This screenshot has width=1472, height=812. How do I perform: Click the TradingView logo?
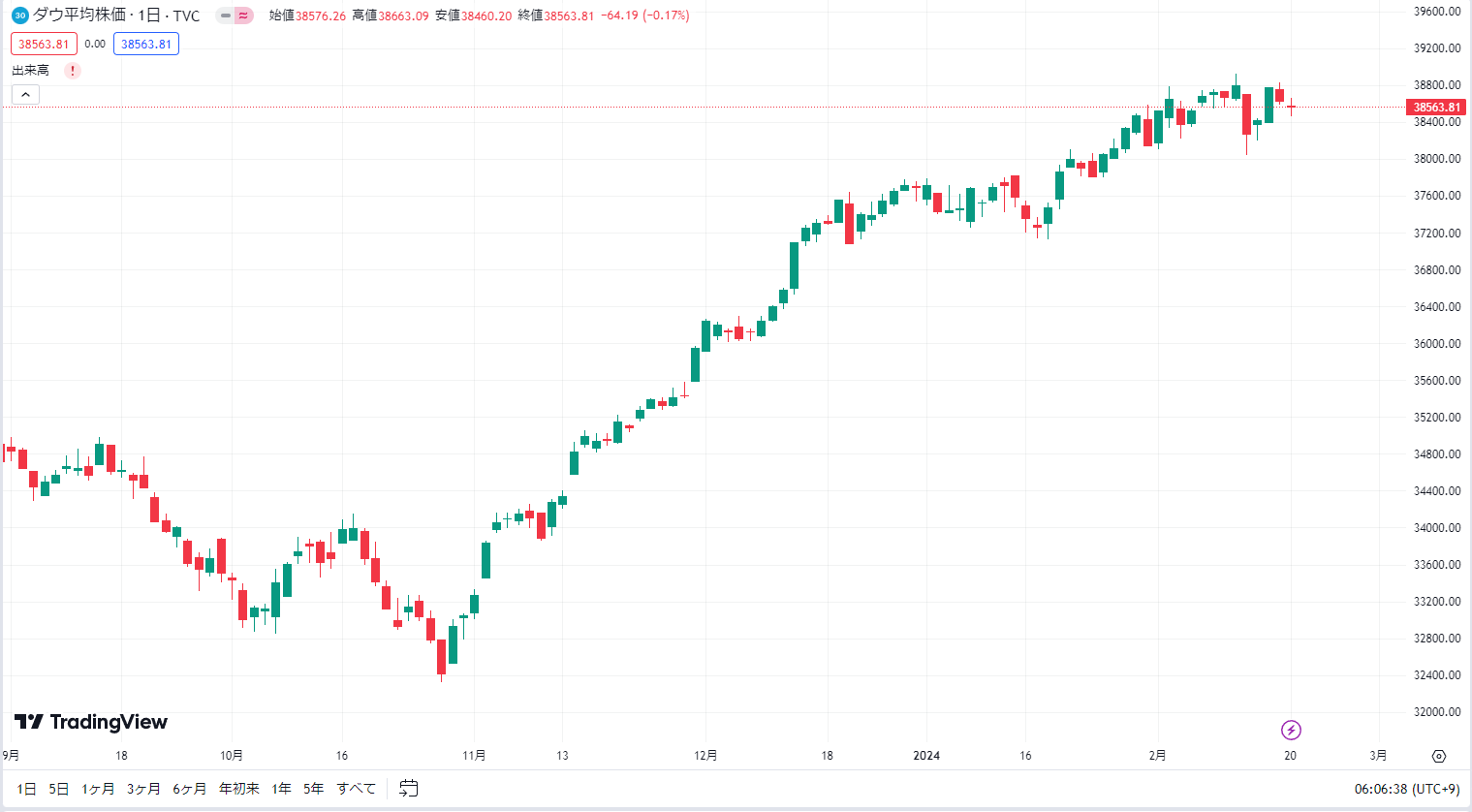91,722
